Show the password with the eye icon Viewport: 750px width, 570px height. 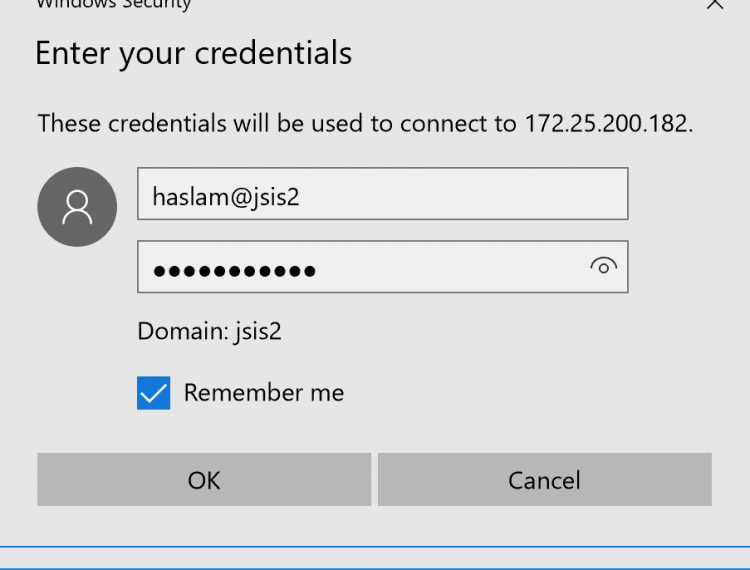coord(604,266)
